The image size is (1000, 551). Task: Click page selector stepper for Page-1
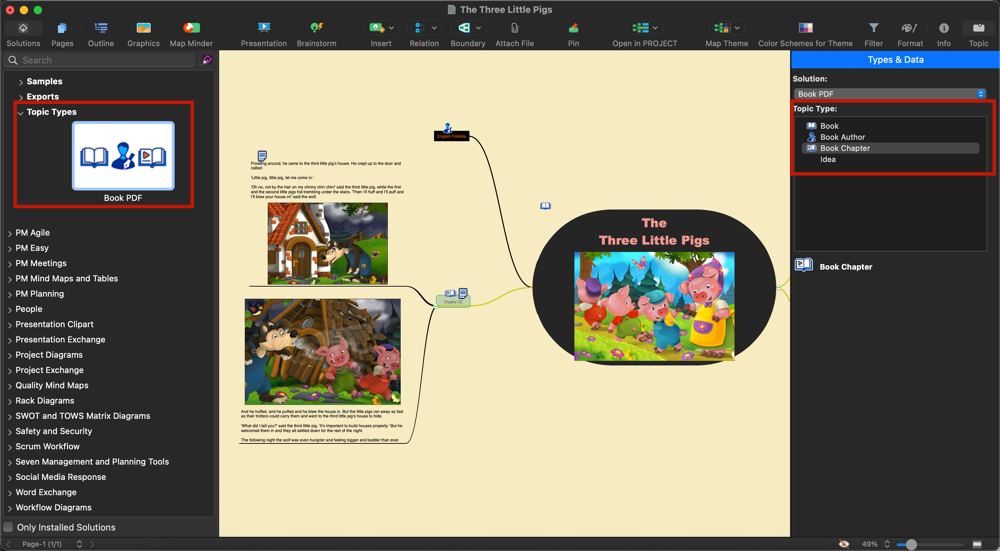point(79,544)
